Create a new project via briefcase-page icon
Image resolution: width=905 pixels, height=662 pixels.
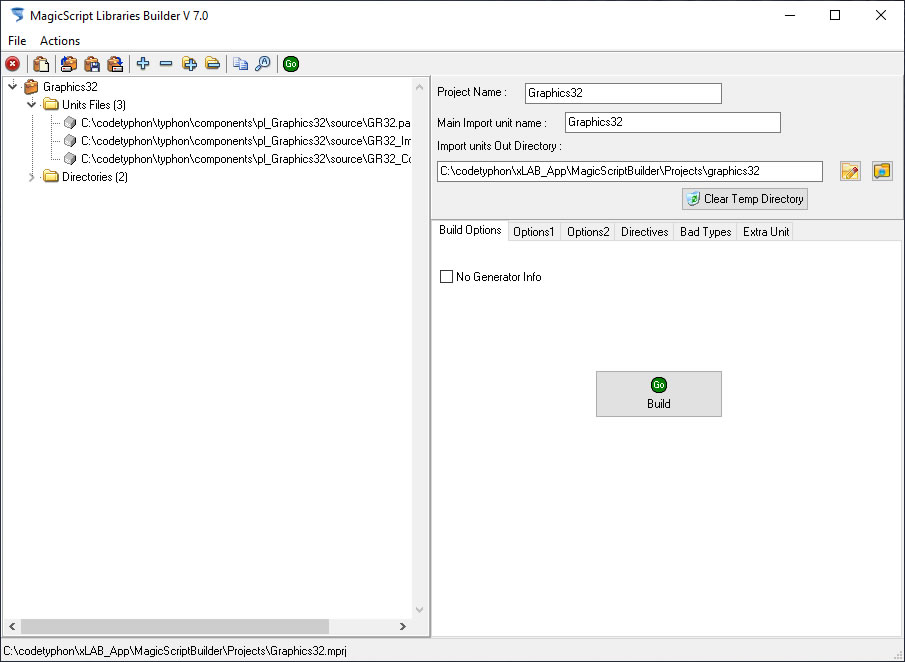point(40,64)
